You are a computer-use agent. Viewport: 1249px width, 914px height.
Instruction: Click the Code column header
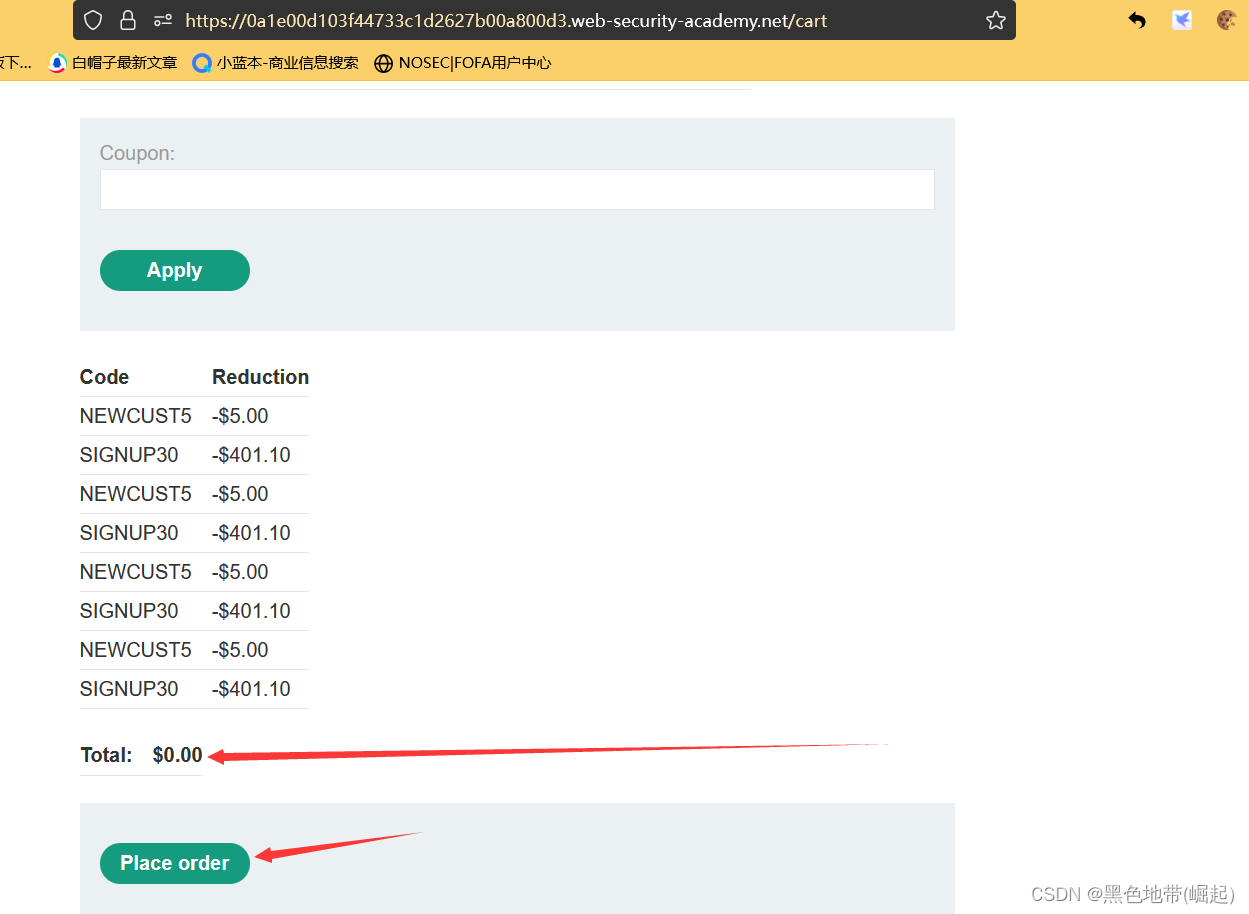(x=105, y=377)
